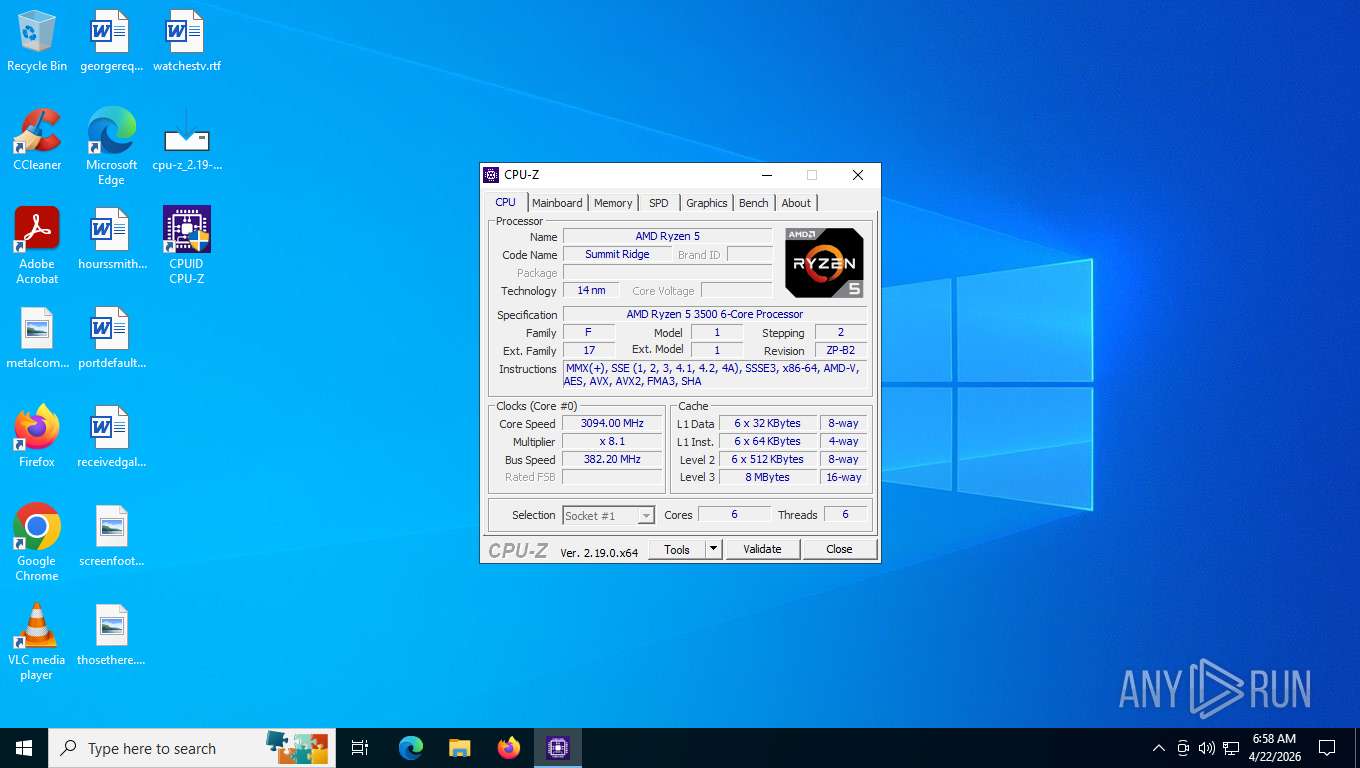This screenshot has width=1360, height=768.
Task: Open the volume icon in system tray
Action: (1206, 748)
